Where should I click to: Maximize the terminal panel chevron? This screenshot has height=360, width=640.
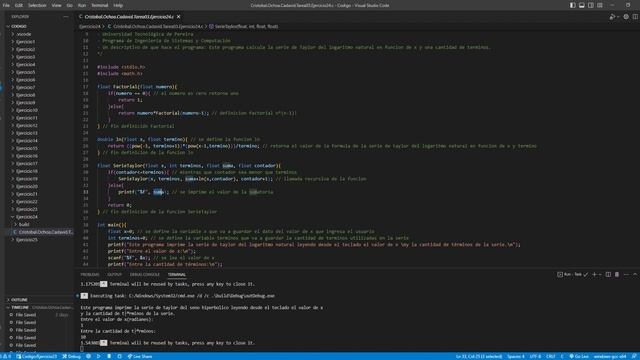[635, 274]
